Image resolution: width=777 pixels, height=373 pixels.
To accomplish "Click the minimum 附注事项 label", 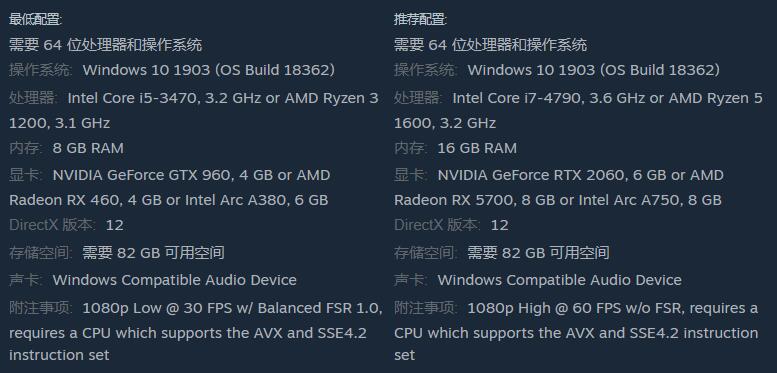I will click(40, 308).
